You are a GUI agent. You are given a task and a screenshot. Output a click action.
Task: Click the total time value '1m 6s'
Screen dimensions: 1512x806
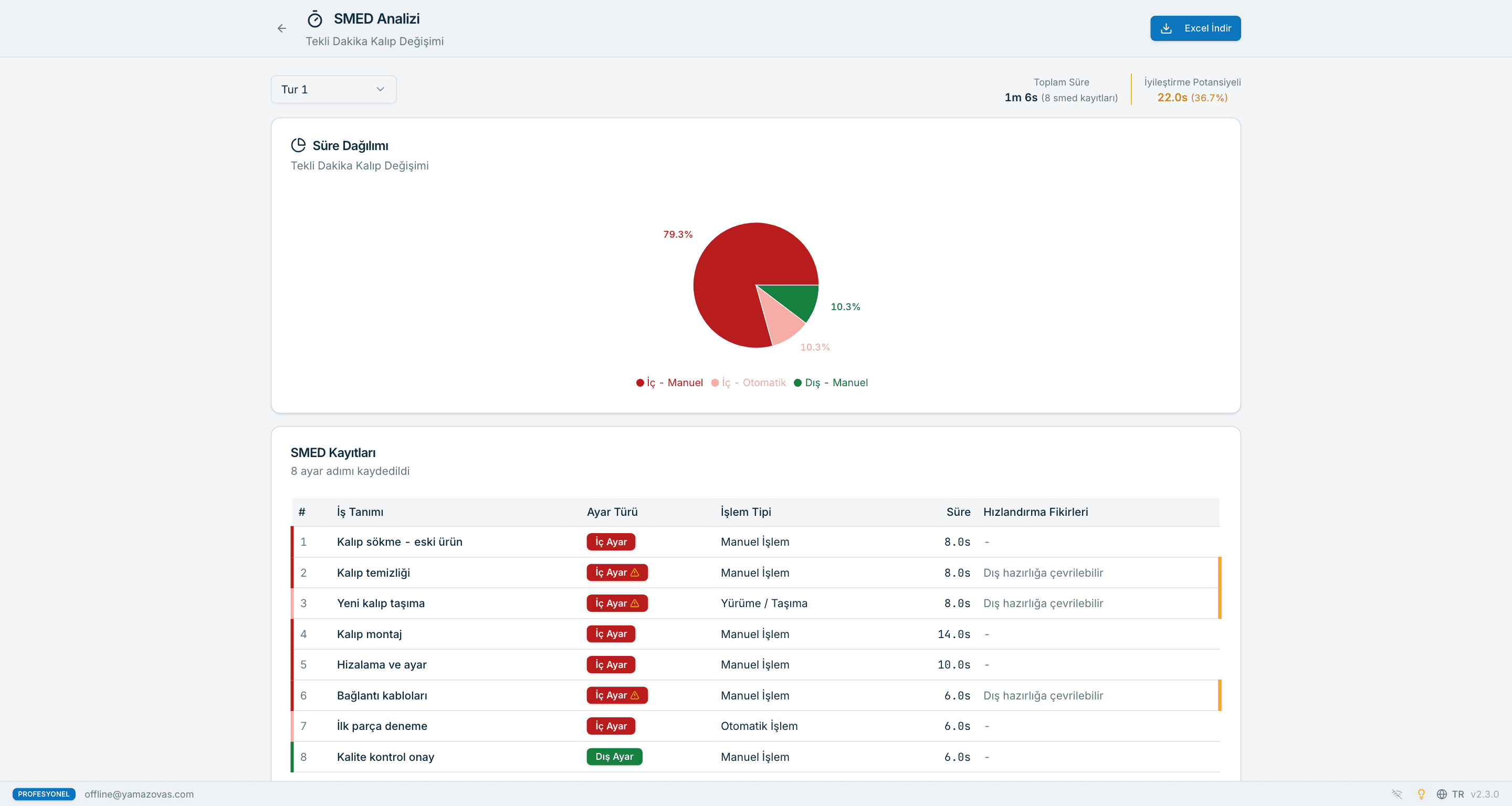coord(1021,98)
